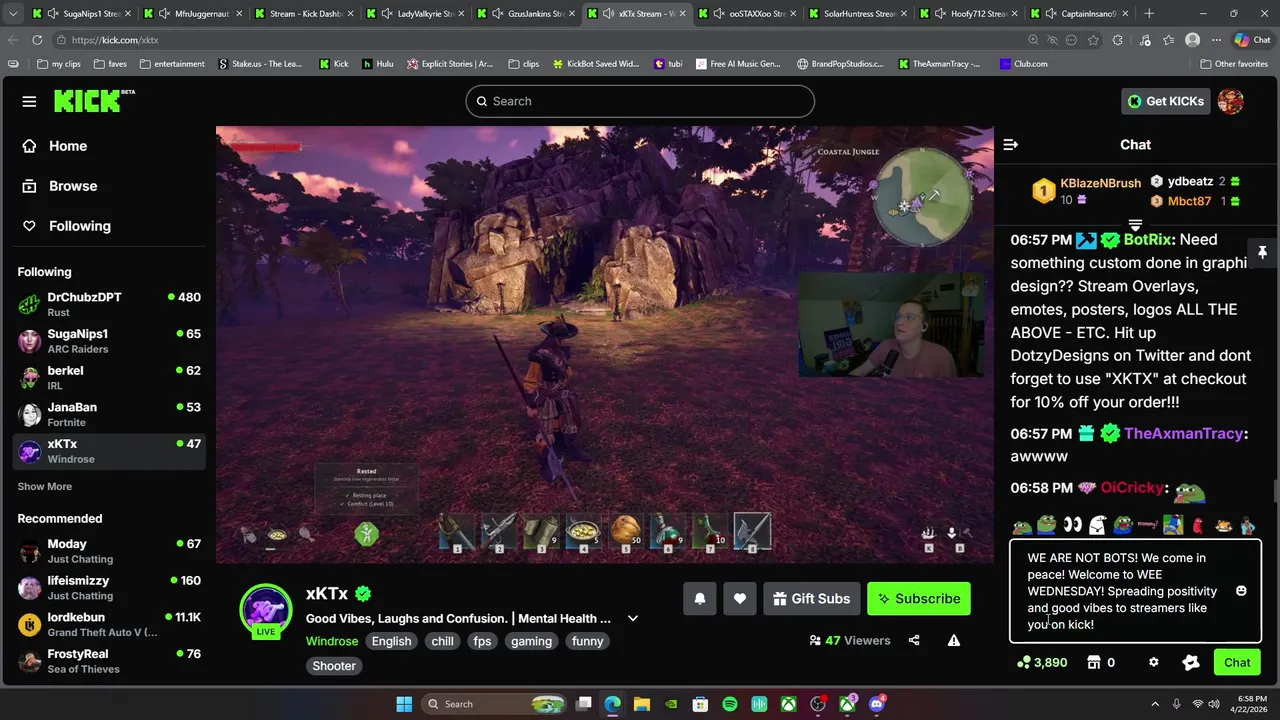Click the chat identity star badge icon

[1191, 662]
